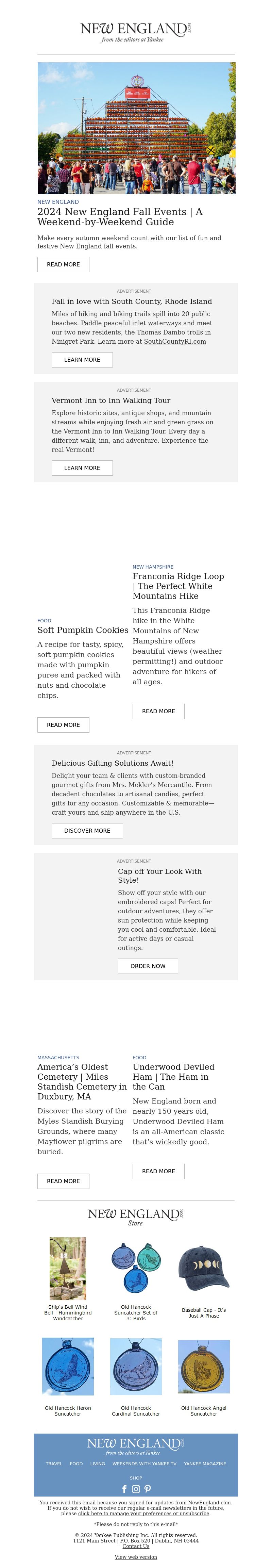Open the Instagram icon in footer

(136, 1489)
